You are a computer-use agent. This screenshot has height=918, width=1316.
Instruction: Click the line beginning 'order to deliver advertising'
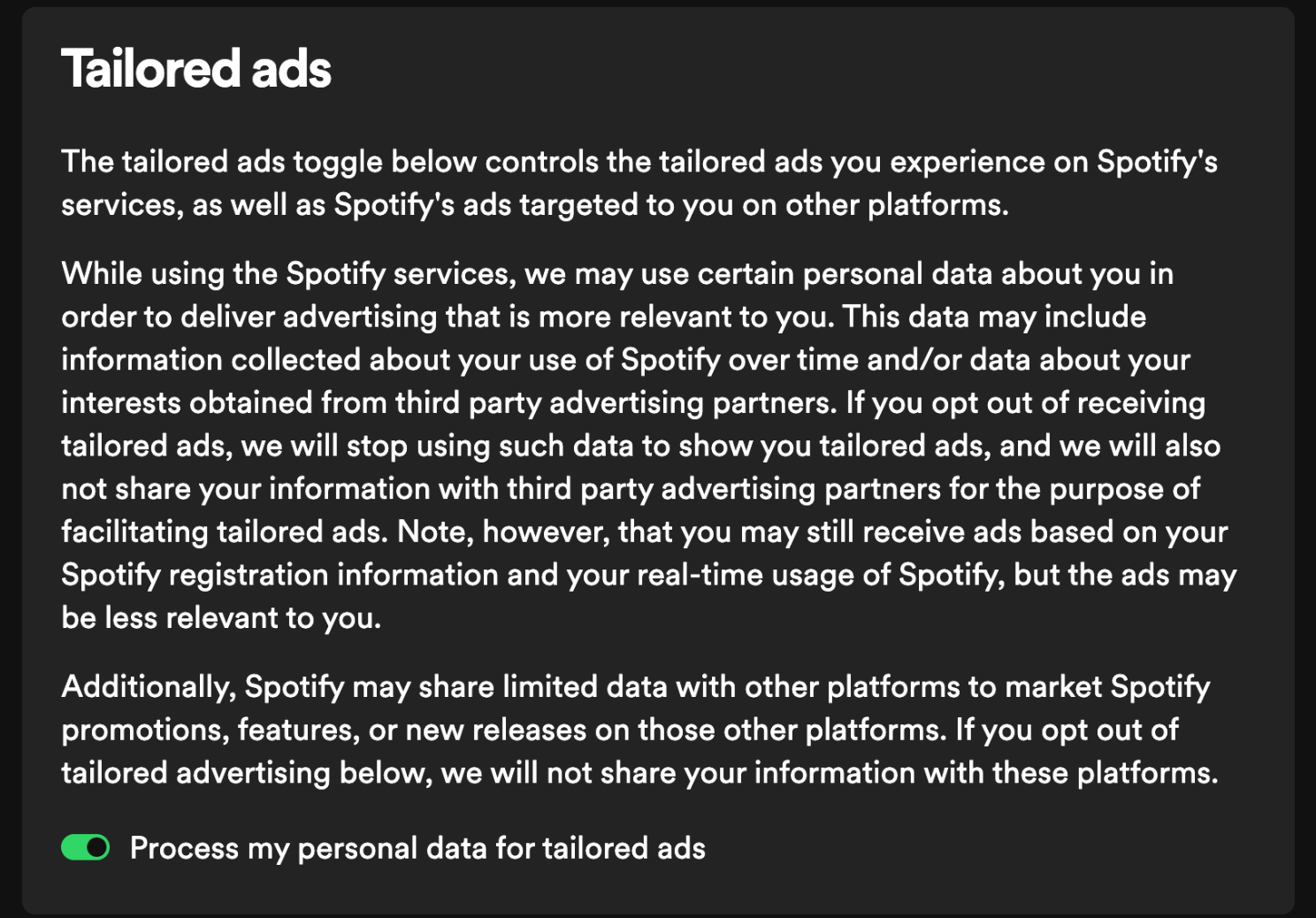coord(604,317)
